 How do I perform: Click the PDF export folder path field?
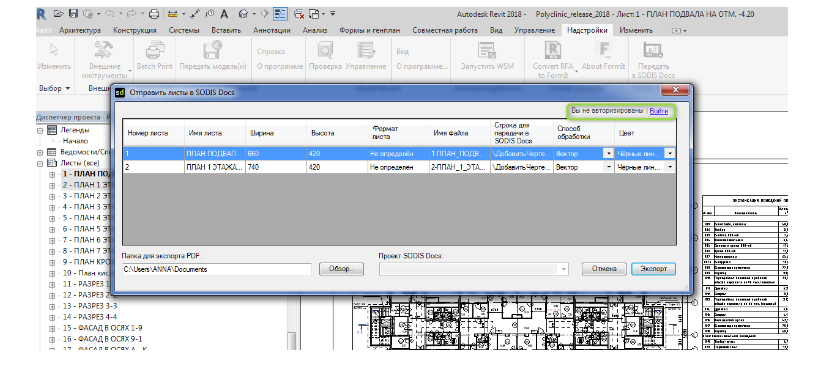[217, 269]
